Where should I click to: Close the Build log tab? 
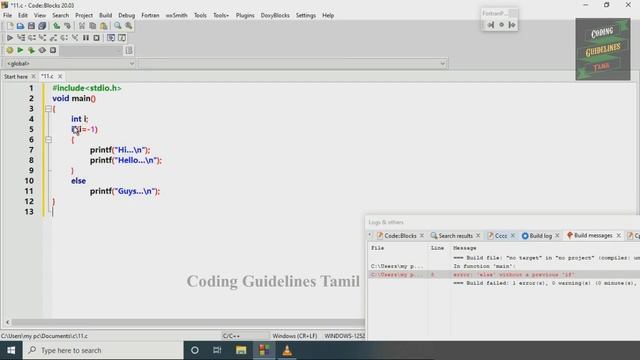point(557,236)
